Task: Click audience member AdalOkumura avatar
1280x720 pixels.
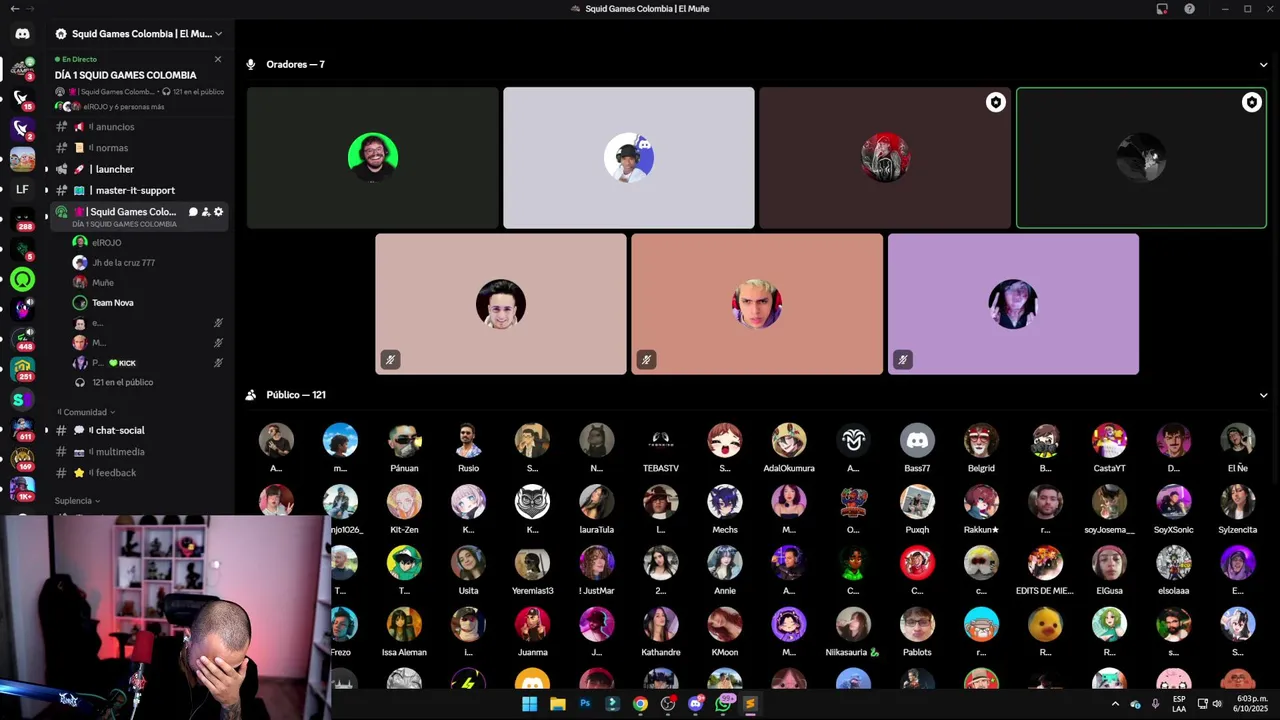Action: [789, 440]
